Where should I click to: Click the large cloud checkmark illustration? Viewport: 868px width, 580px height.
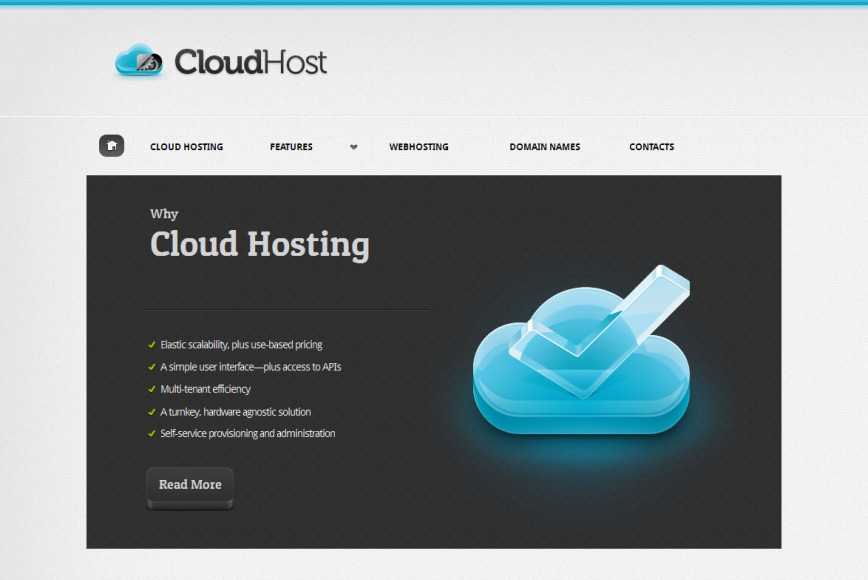[x=582, y=360]
